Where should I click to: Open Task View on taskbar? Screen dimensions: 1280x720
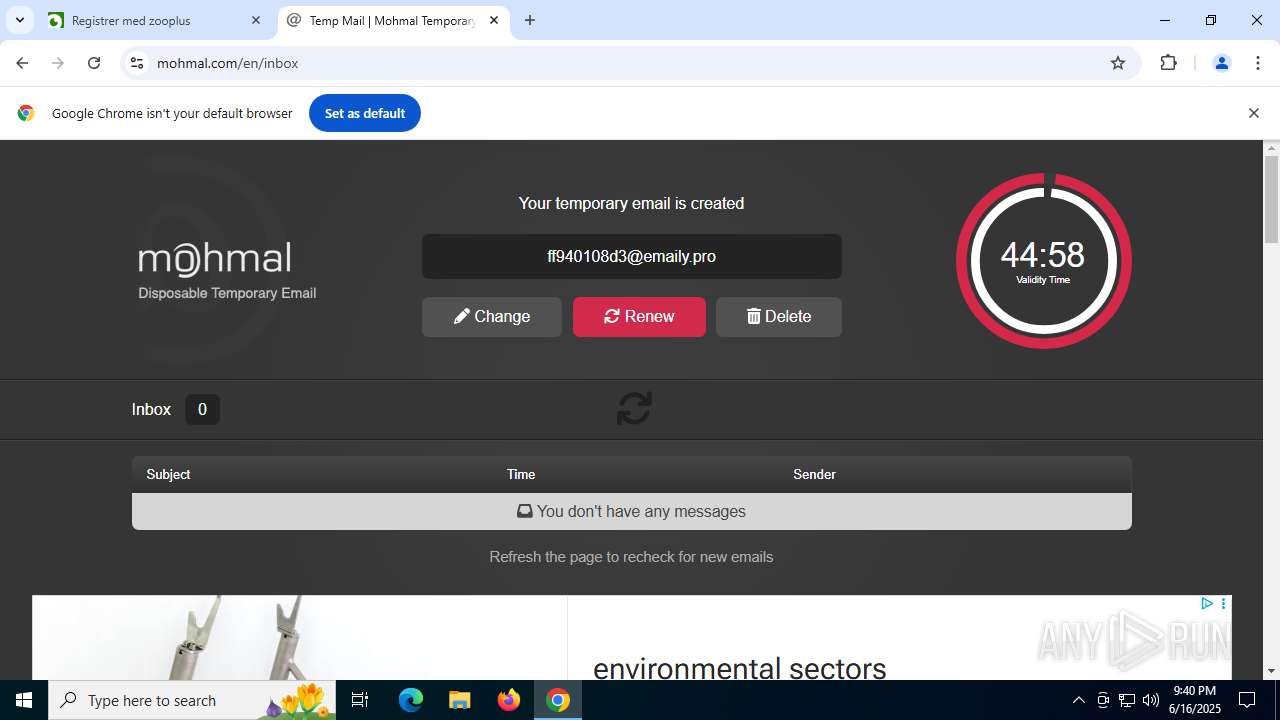(361, 700)
